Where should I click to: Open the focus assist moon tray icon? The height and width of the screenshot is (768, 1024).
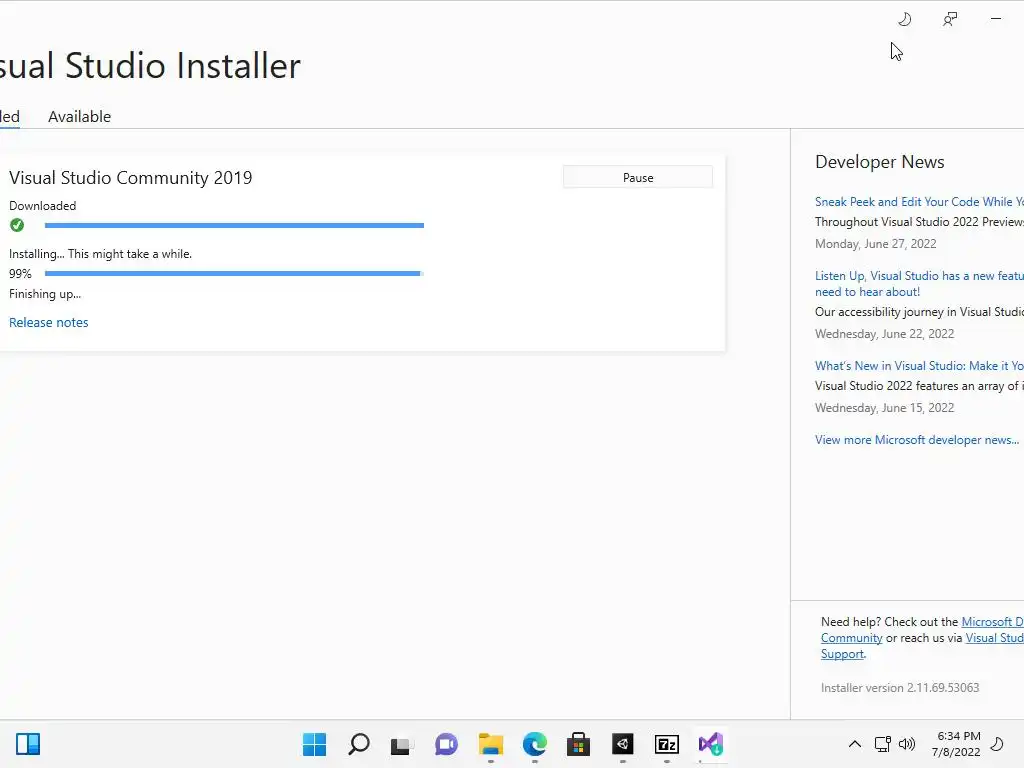point(997,744)
